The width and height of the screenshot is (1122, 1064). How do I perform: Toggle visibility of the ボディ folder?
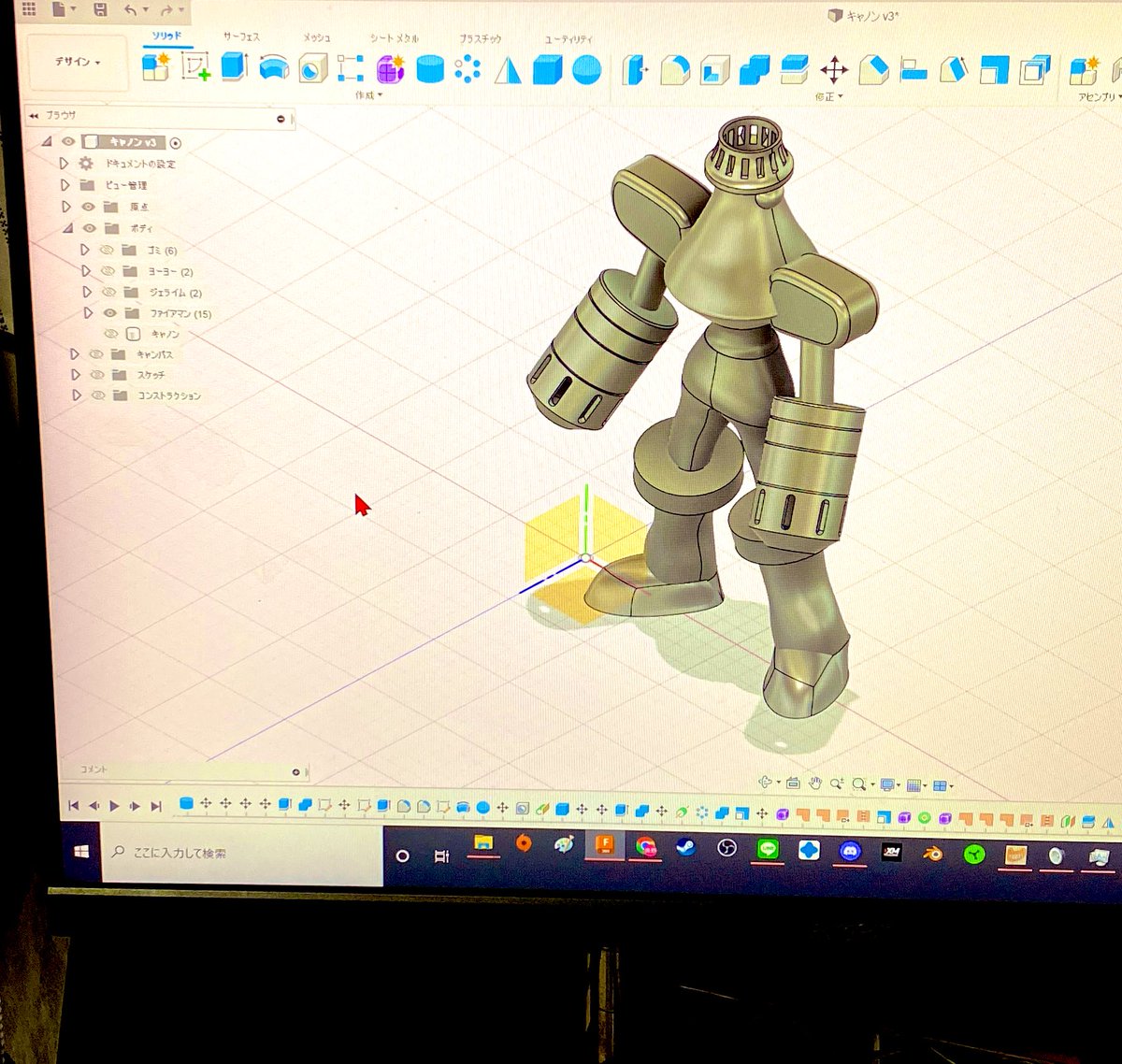pos(90,228)
